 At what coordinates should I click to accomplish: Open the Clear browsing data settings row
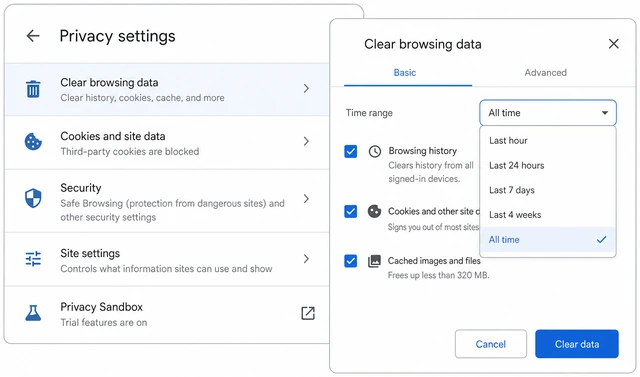[167, 89]
